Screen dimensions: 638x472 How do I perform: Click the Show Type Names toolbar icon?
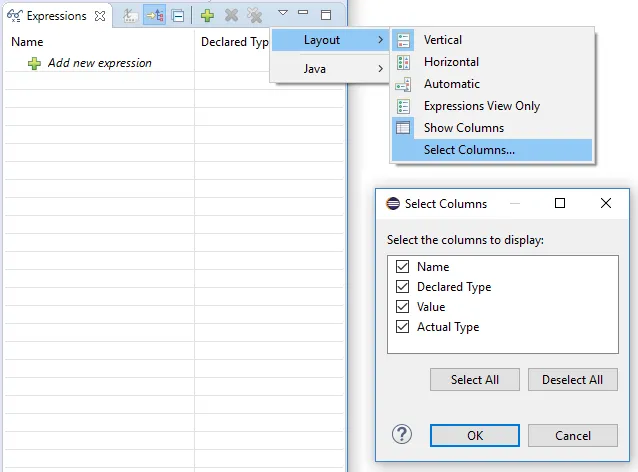click(x=130, y=16)
